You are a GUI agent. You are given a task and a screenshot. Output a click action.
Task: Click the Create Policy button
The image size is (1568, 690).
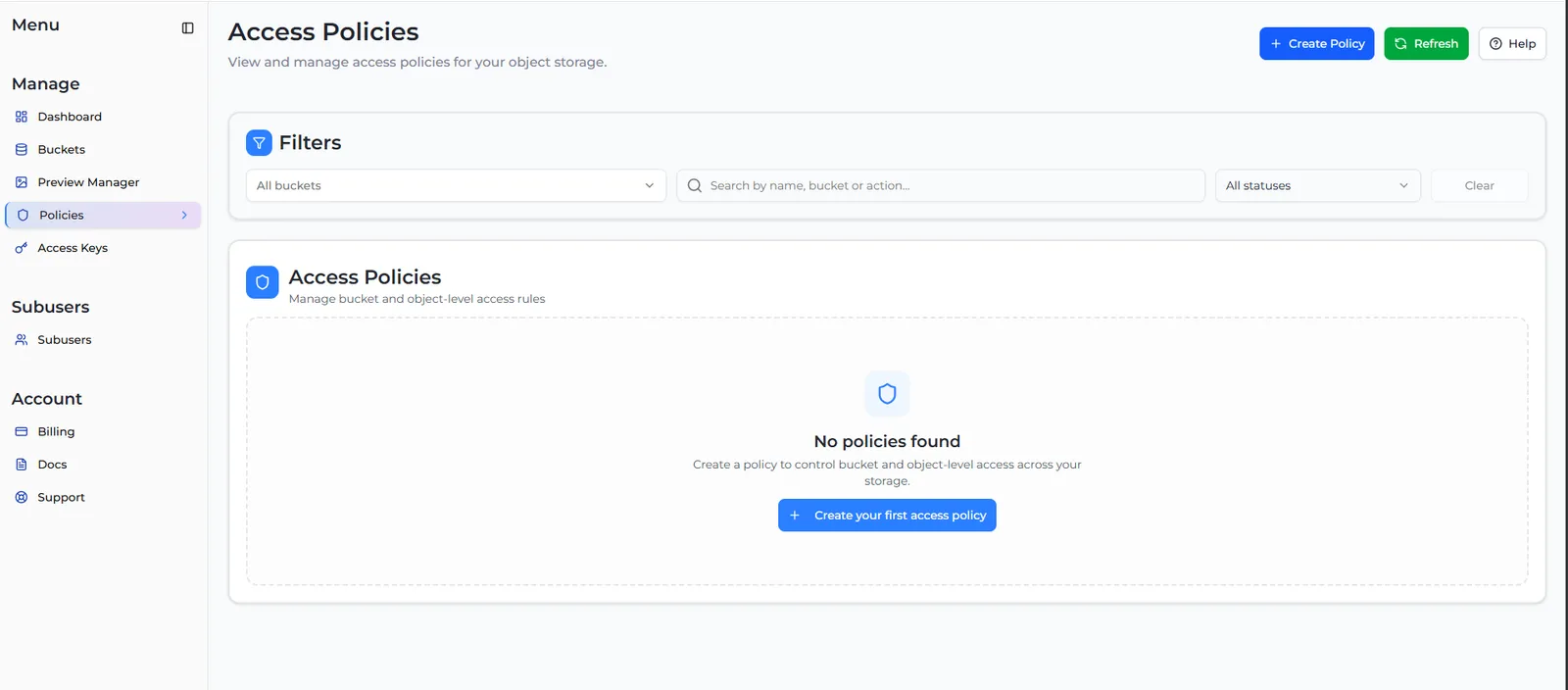1316,43
